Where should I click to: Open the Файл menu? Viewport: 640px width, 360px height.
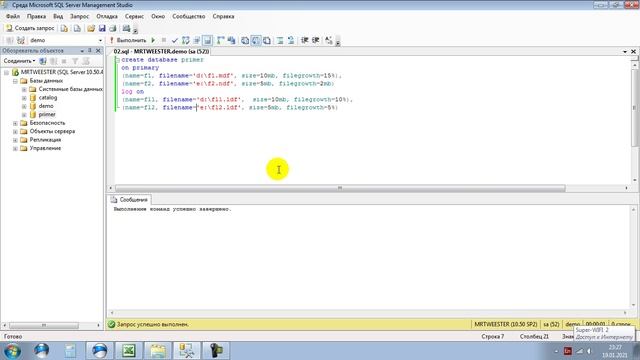13,16
